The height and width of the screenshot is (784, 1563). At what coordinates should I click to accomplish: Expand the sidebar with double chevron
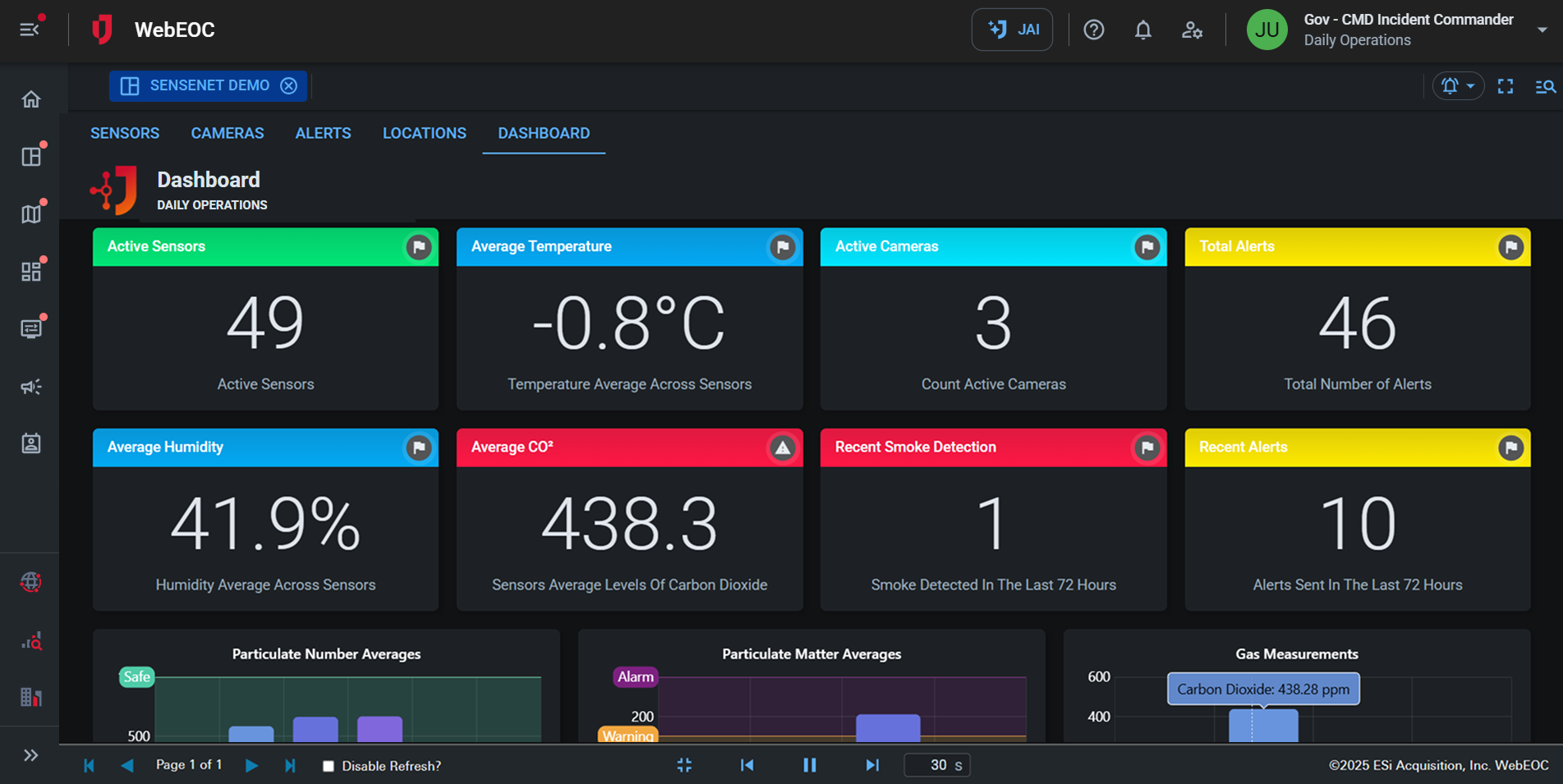click(31, 755)
